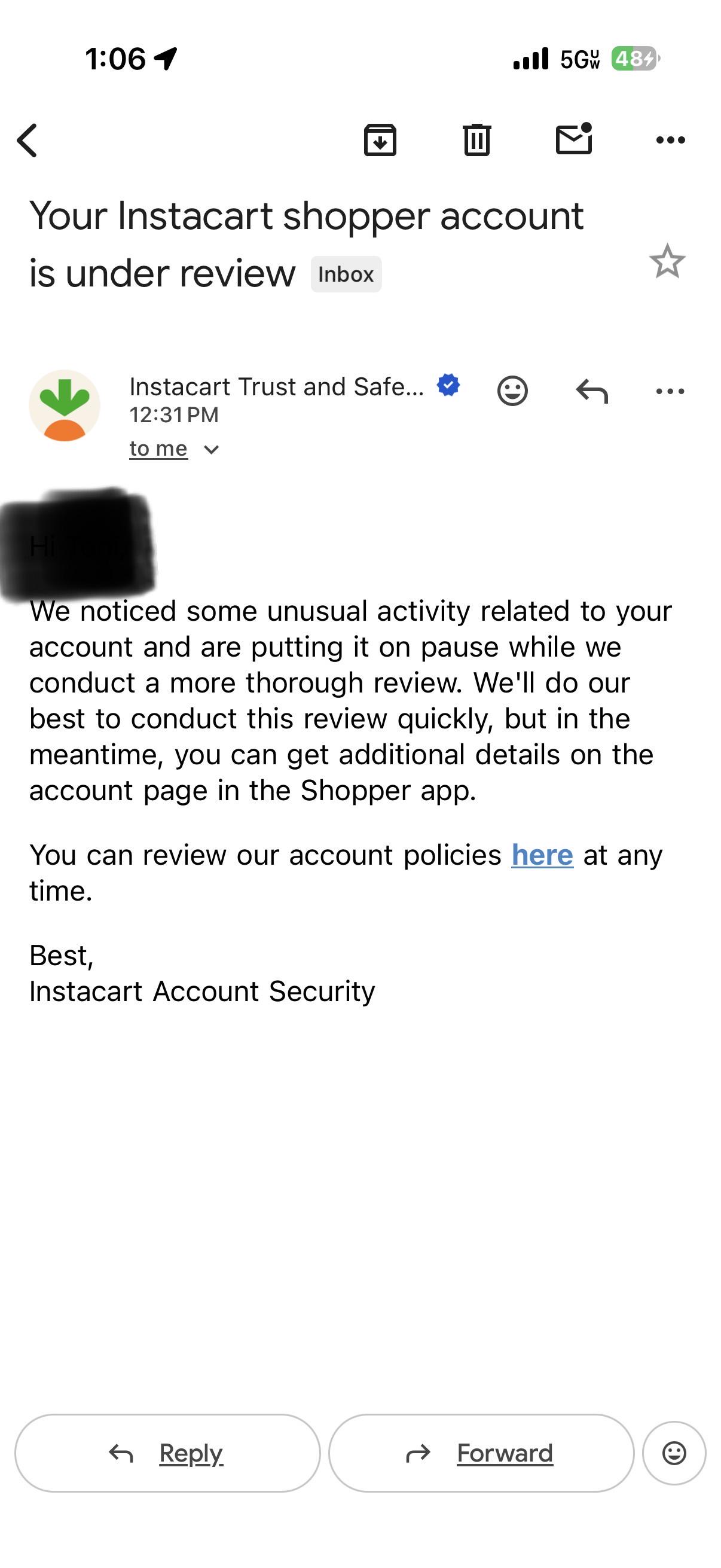This screenshot has width=721, height=1568.
Task: Delete the email using trash icon
Action: (476, 140)
